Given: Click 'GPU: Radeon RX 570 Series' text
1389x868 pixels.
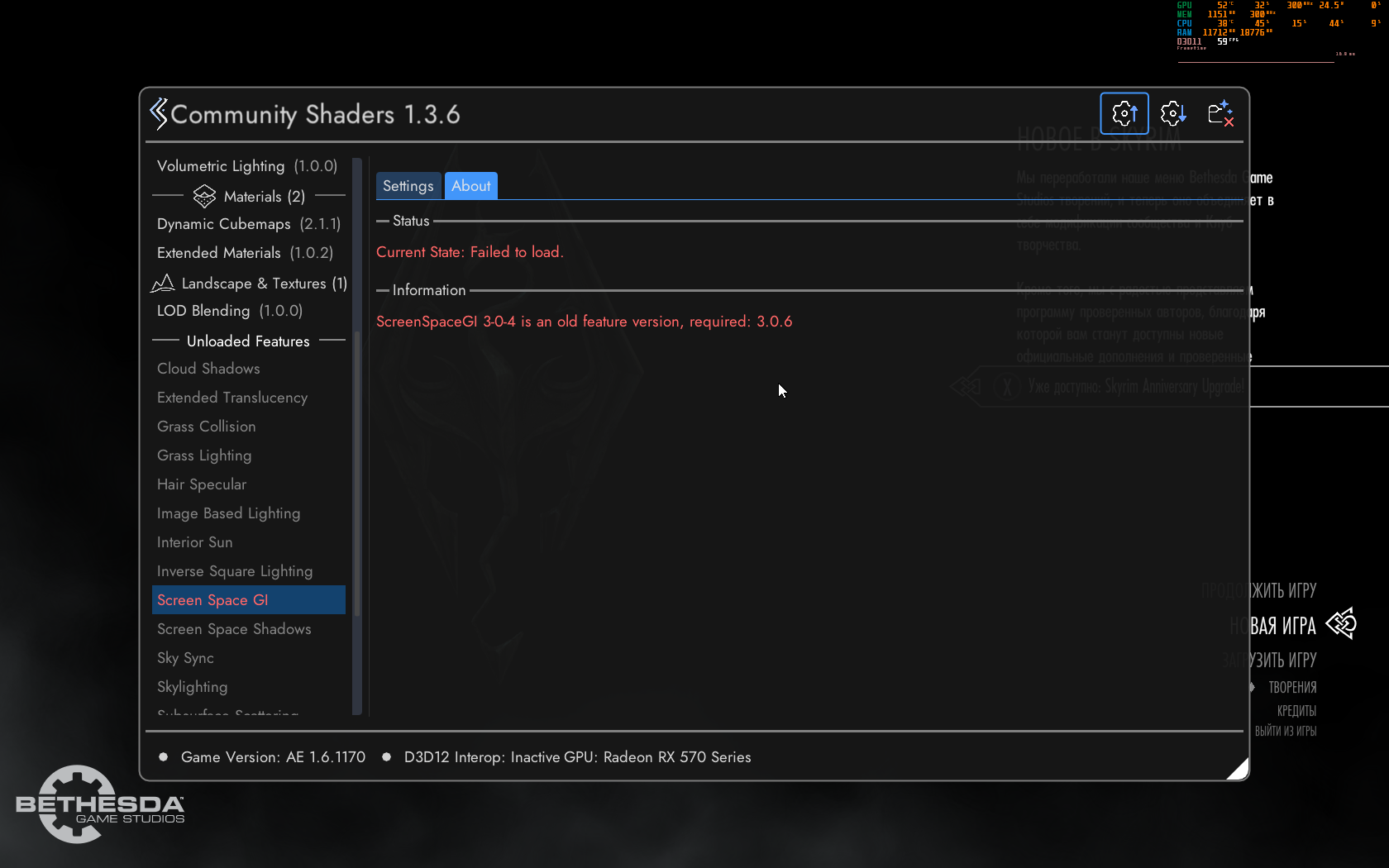Looking at the screenshot, I should (x=658, y=757).
